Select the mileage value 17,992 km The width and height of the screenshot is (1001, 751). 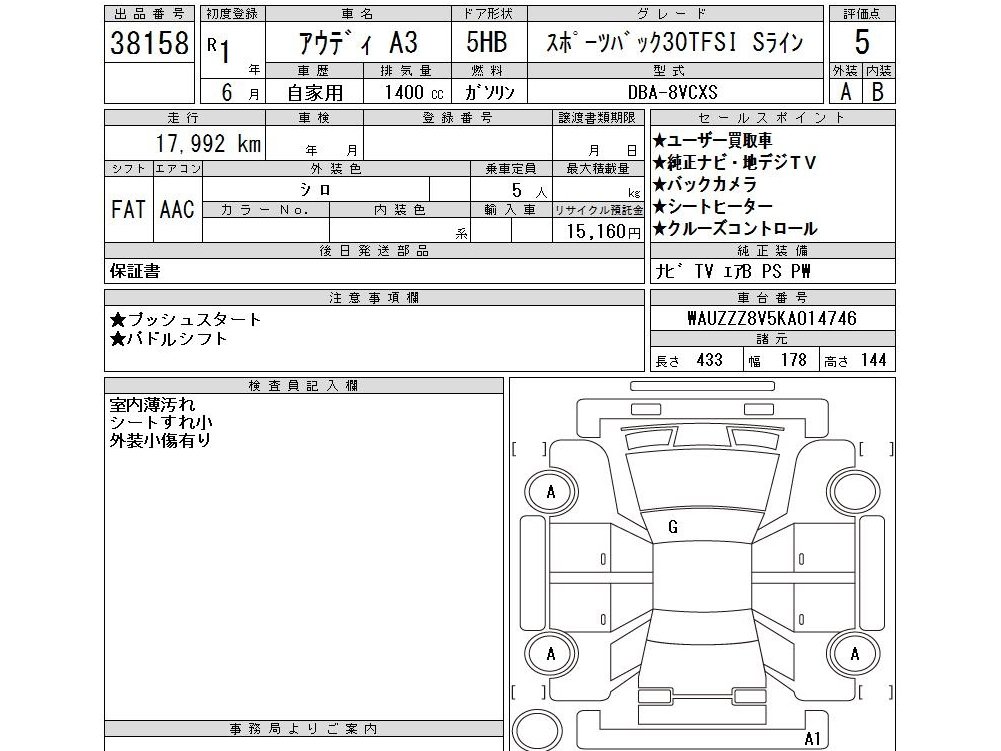coord(208,144)
